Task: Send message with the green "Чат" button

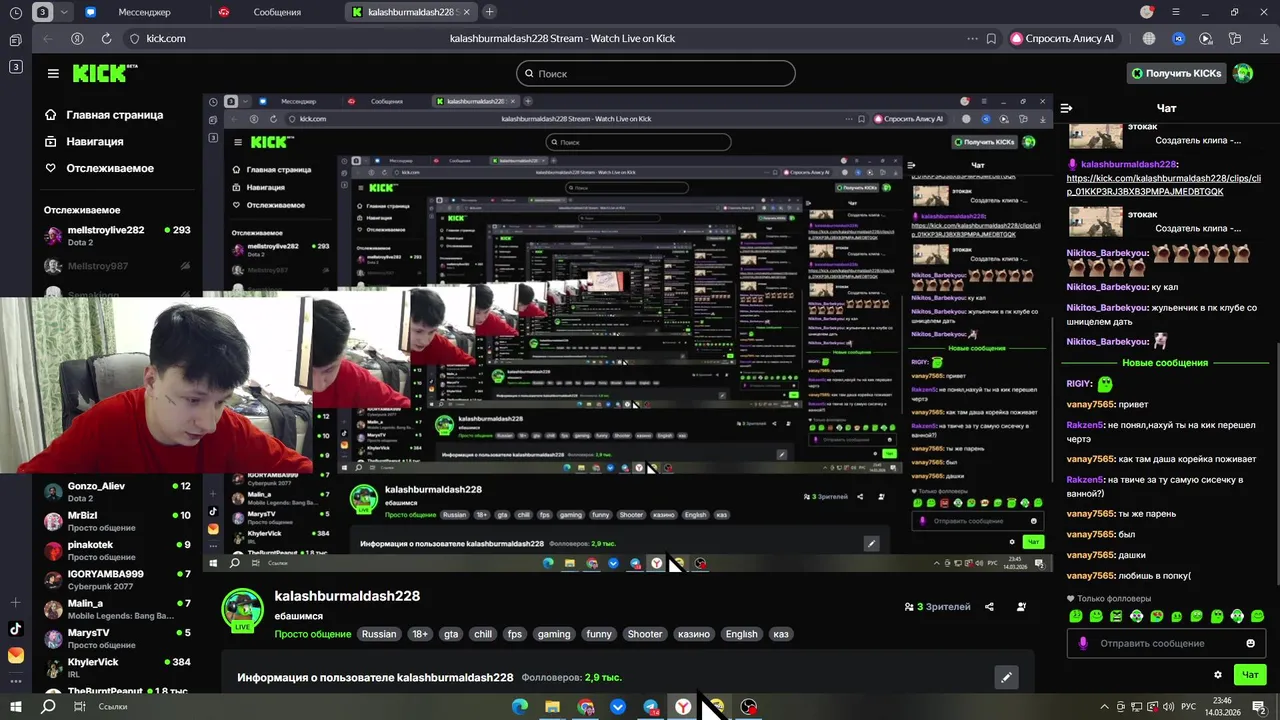Action: click(1250, 675)
